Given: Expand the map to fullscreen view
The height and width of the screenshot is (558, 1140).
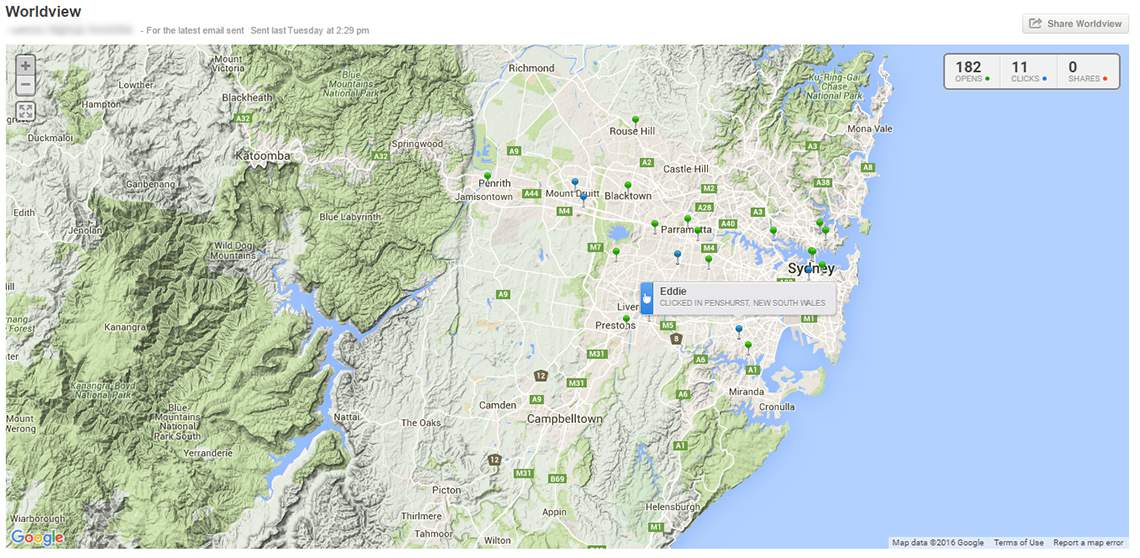Looking at the screenshot, I should pyautogui.click(x=26, y=112).
